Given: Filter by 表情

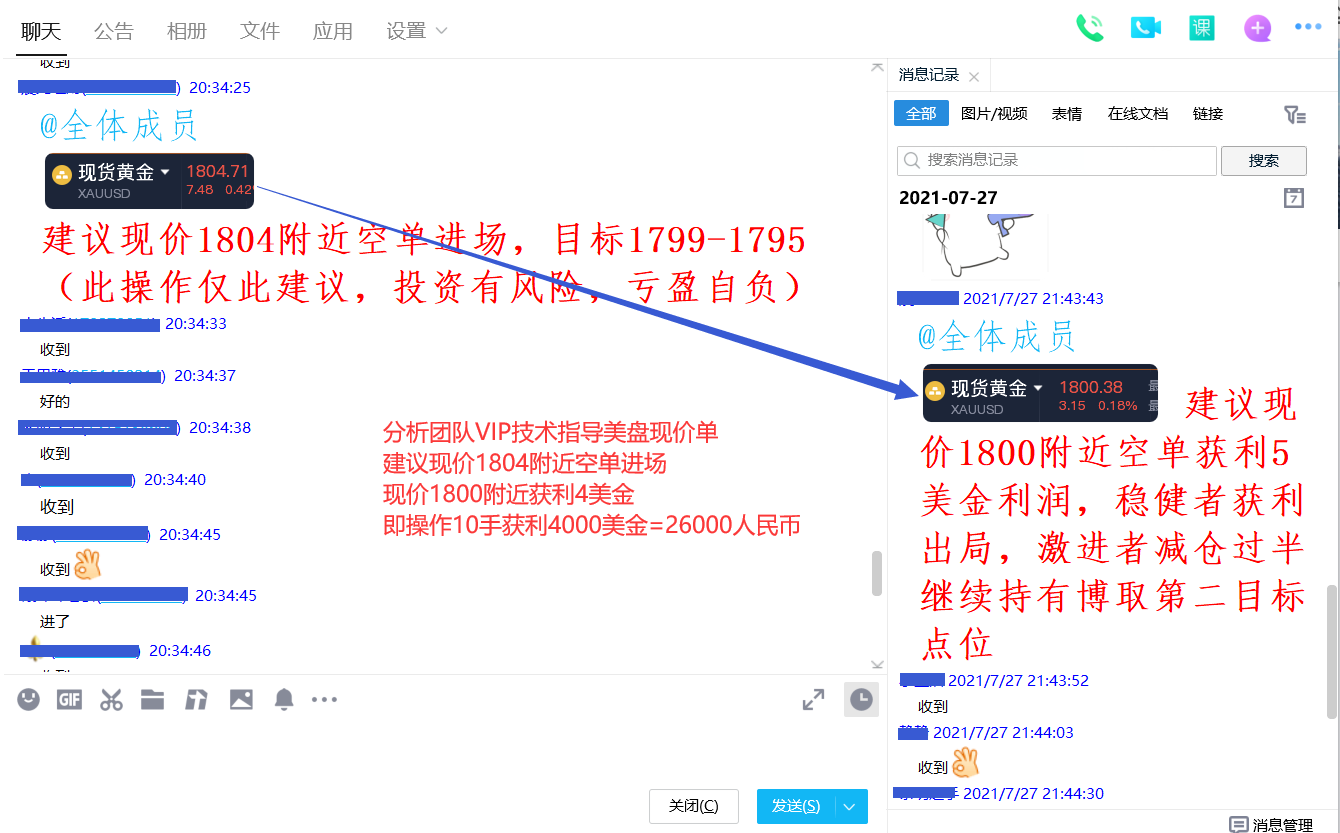Looking at the screenshot, I should [1066, 113].
